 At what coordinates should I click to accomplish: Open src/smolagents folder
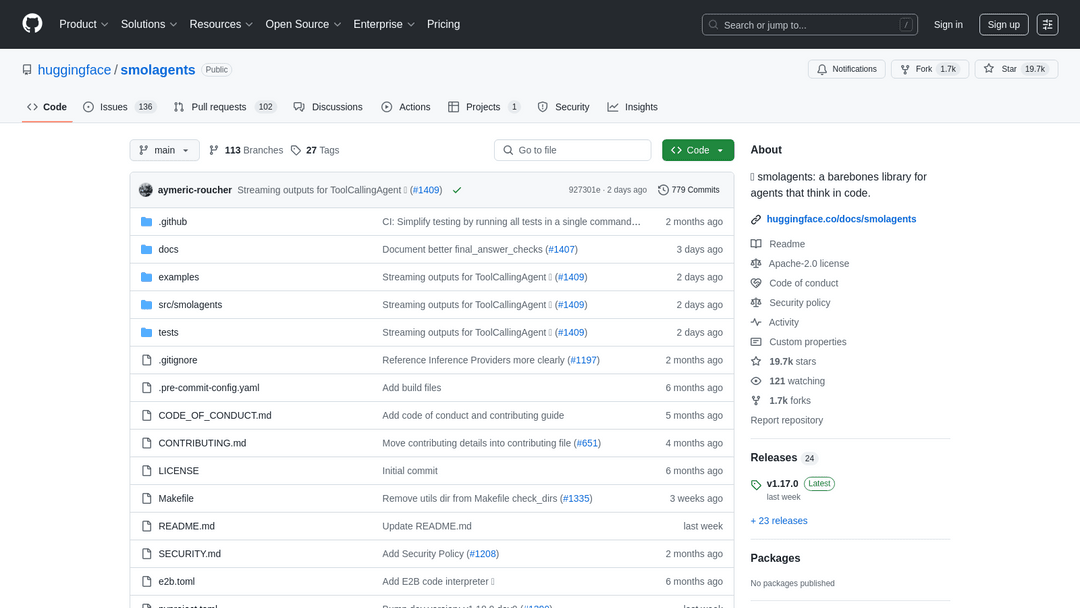pos(190,304)
